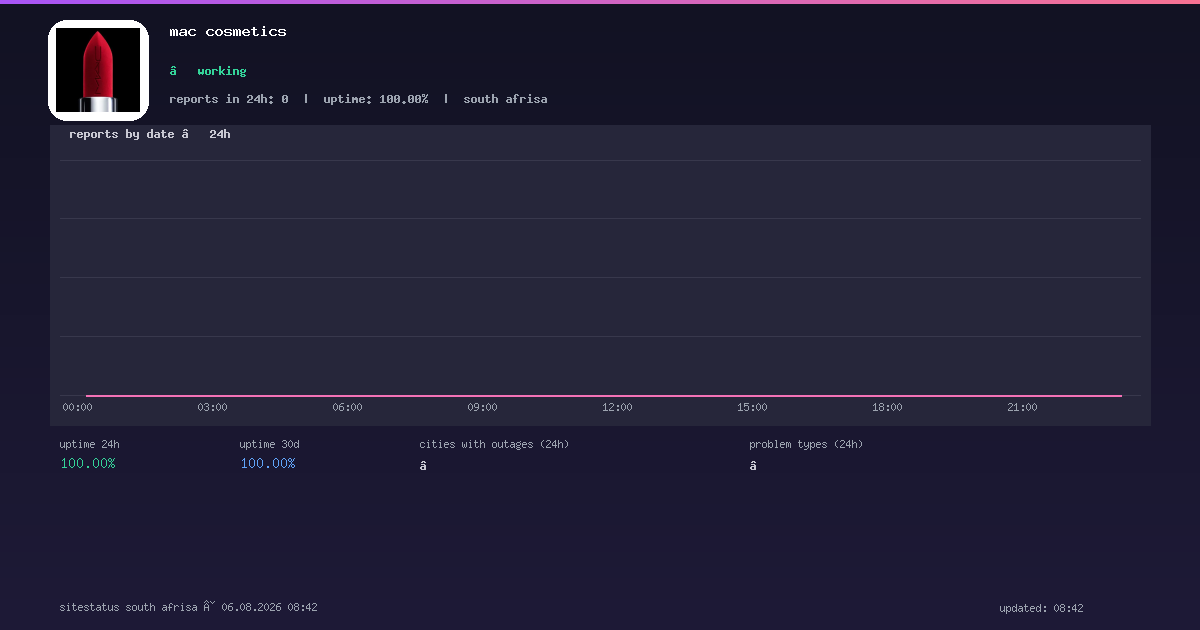The image size is (1200, 630).
Task: Click the uptime 30d blue percentage
Action: pyautogui.click(x=268, y=463)
